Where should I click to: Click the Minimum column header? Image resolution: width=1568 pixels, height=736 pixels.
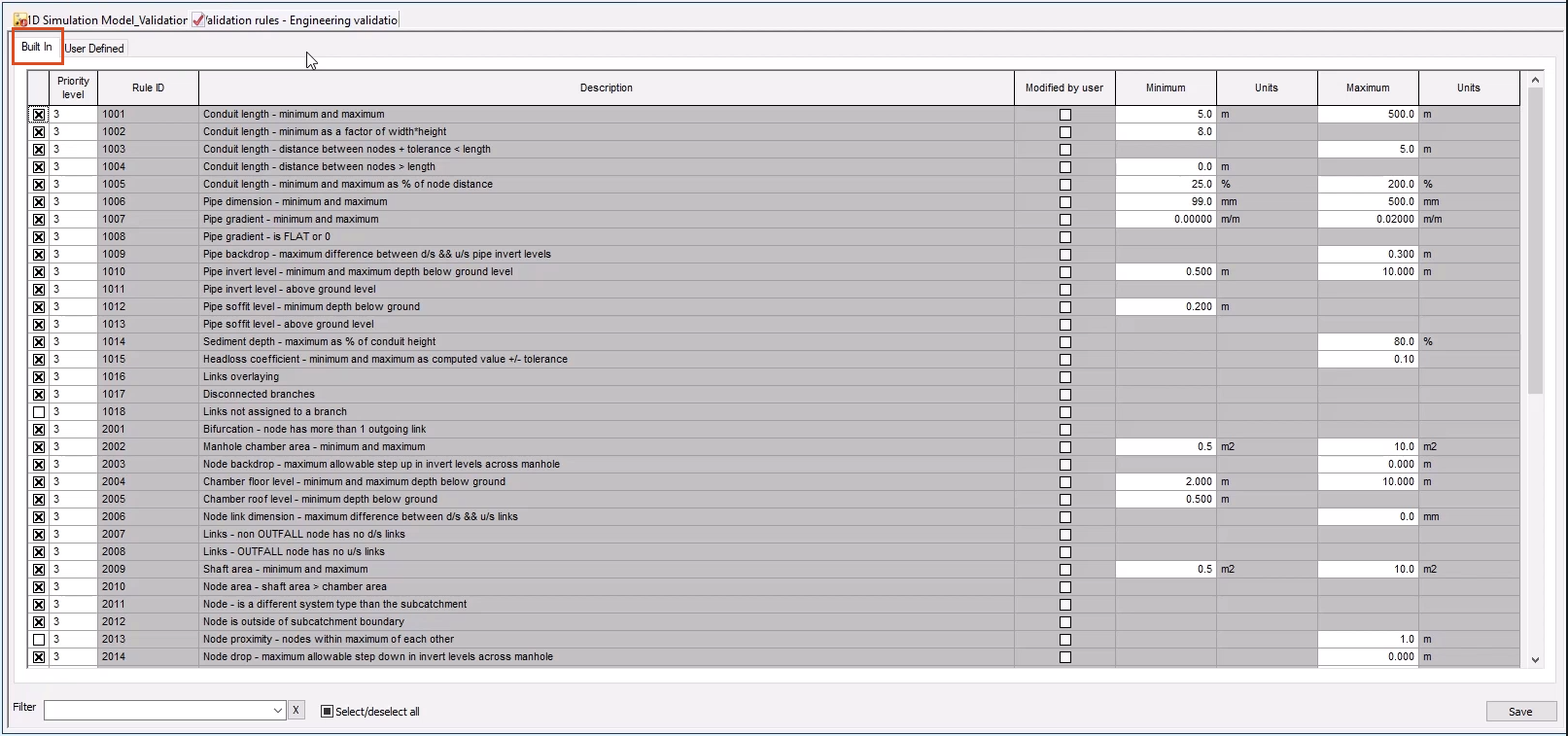pos(1166,88)
